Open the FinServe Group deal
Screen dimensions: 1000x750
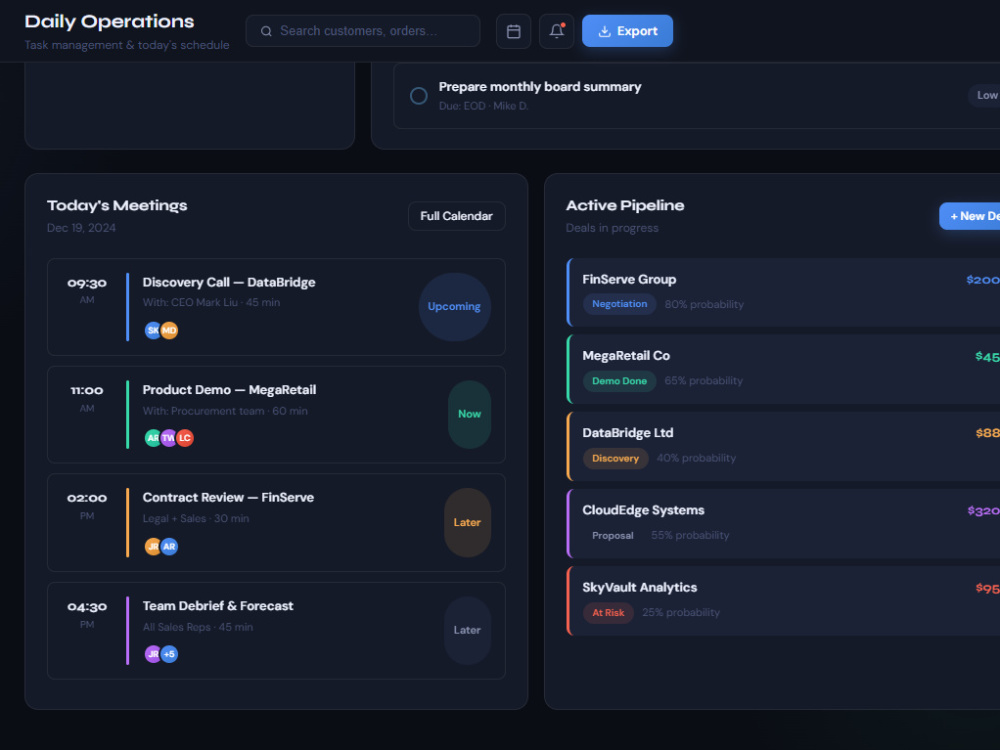tap(783, 293)
